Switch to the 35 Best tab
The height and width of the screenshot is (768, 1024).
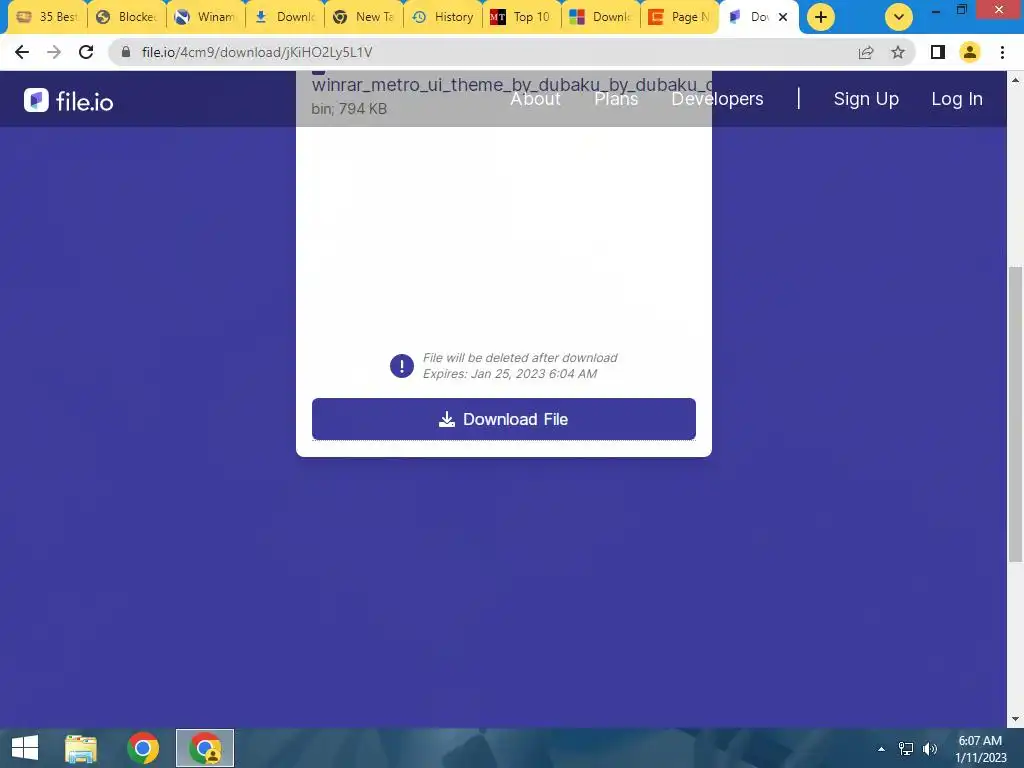pyautogui.click(x=48, y=17)
